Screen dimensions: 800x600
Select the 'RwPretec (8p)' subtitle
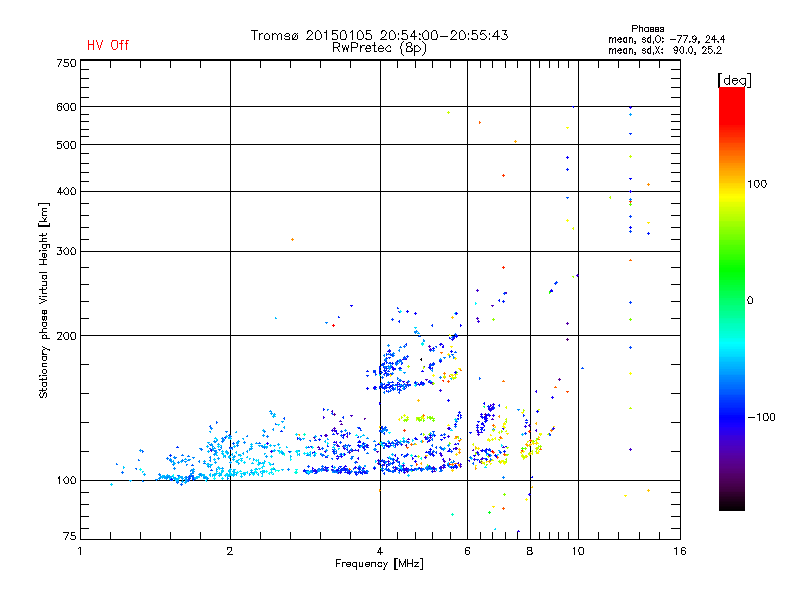[x=379, y=48]
